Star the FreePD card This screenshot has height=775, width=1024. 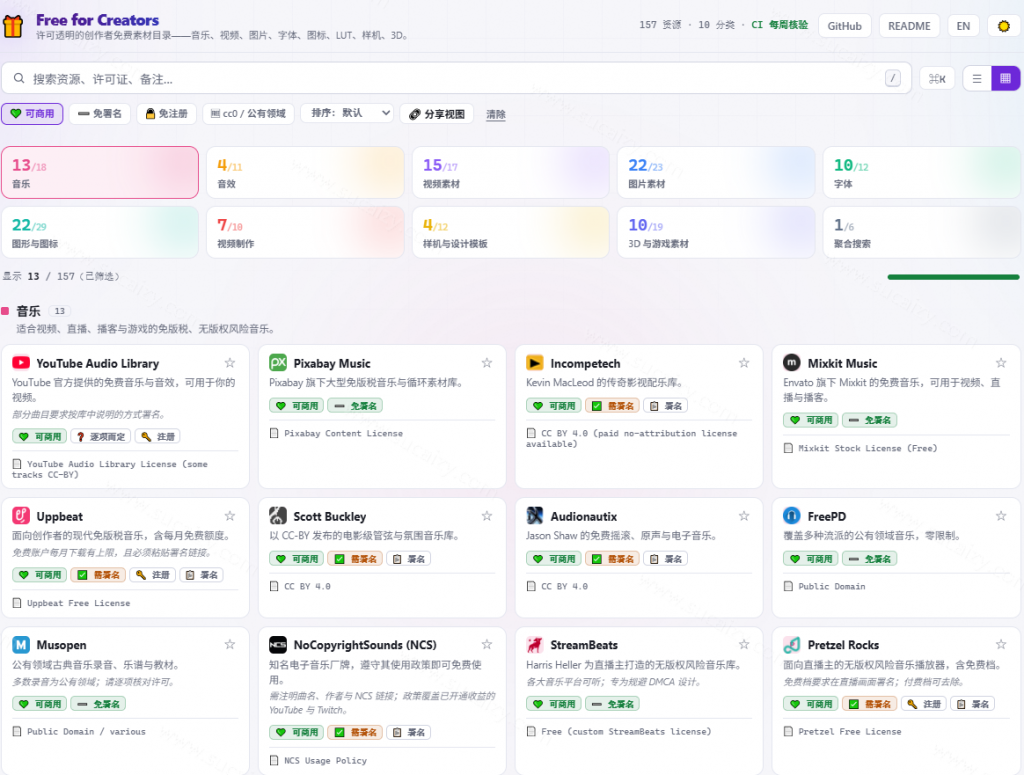tap(1000, 516)
